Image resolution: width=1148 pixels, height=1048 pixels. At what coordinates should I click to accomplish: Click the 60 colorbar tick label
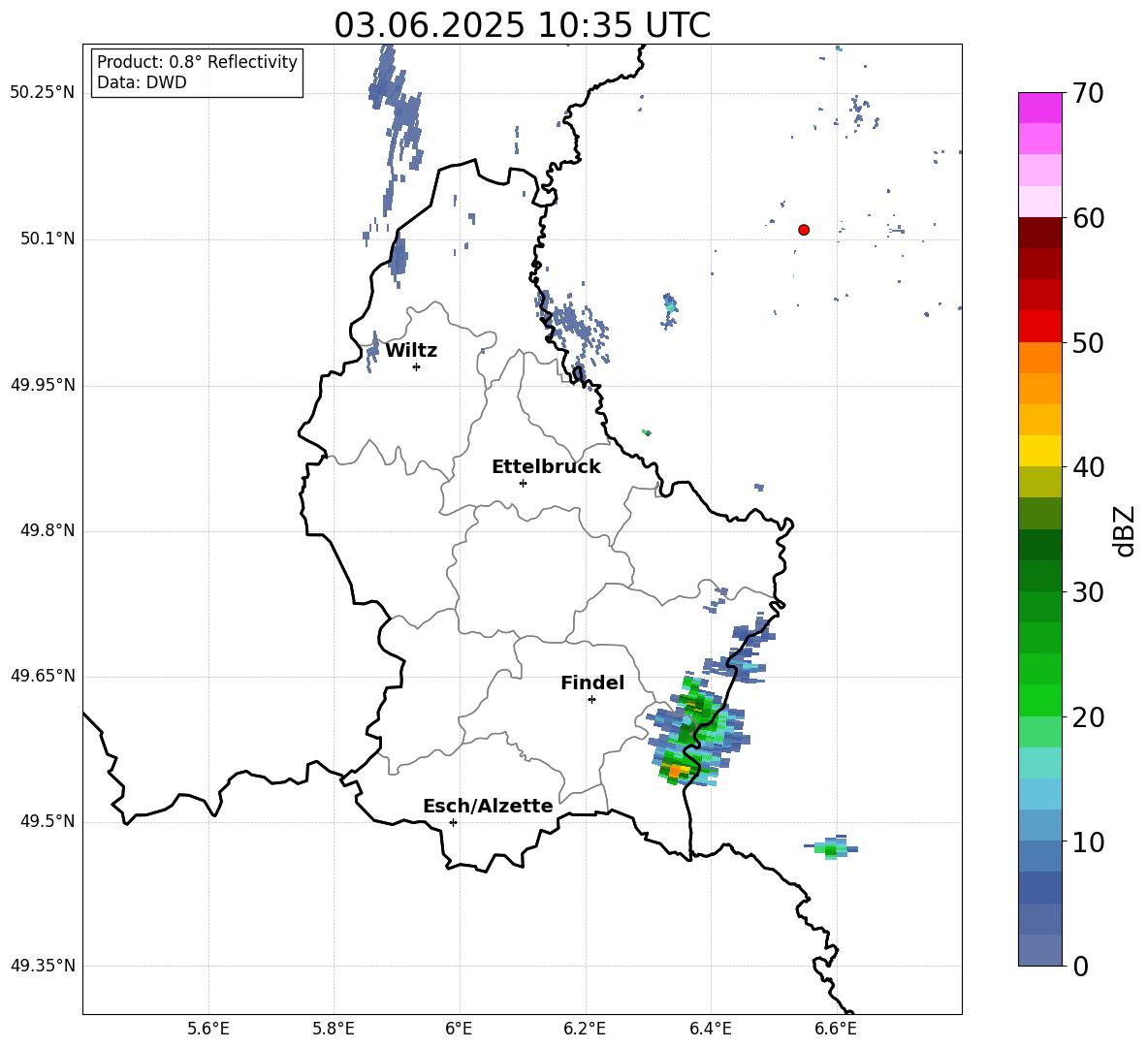pyautogui.click(x=1088, y=218)
